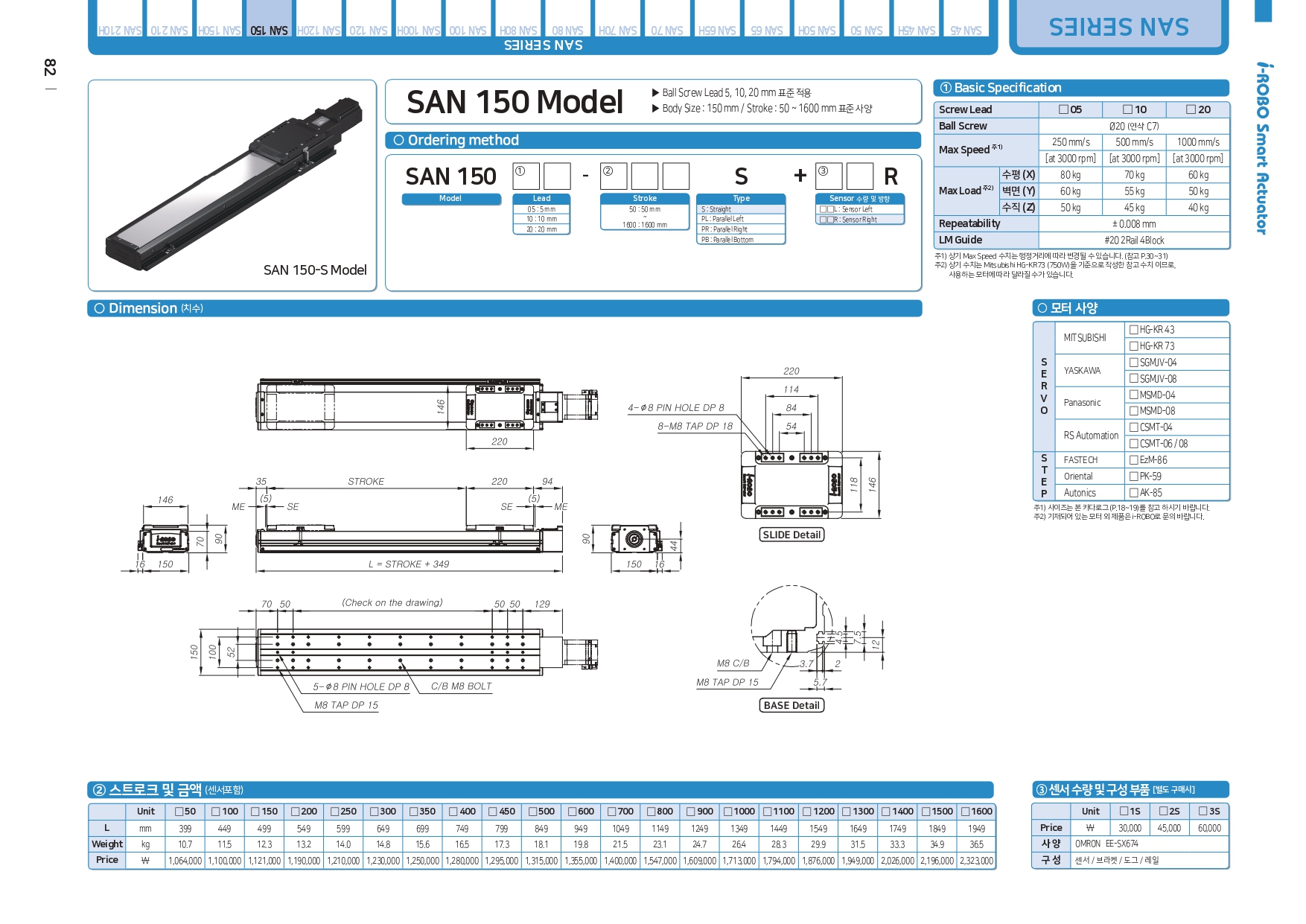Image resolution: width=1306 pixels, height=924 pixels.
Task: Check the 3S sensor quantity box
Action: click(1203, 811)
